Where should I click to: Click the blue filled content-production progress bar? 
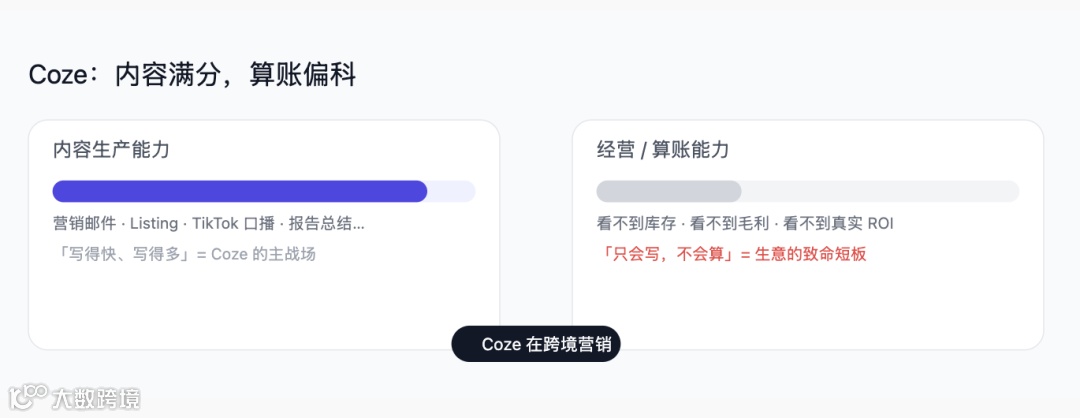click(240, 191)
